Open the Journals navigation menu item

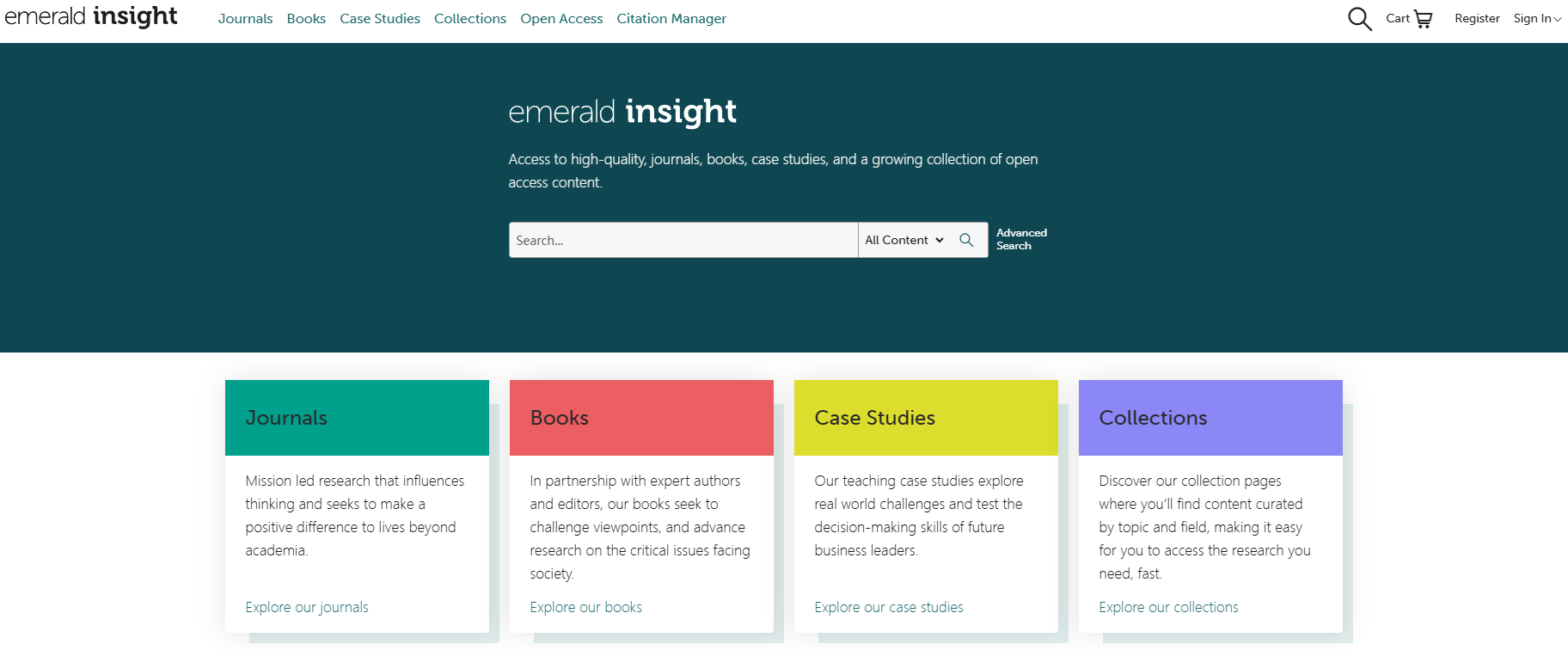point(245,19)
